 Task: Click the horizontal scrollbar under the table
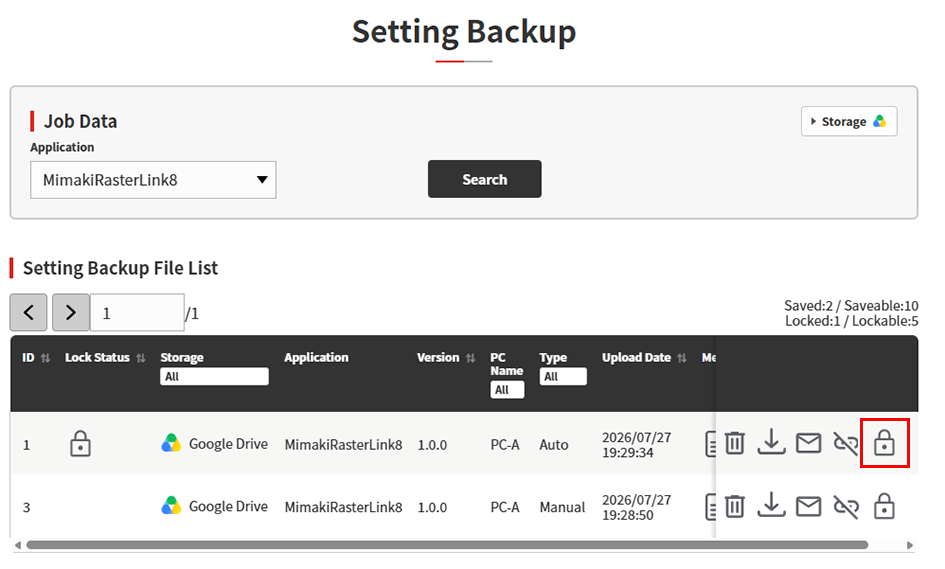447,545
